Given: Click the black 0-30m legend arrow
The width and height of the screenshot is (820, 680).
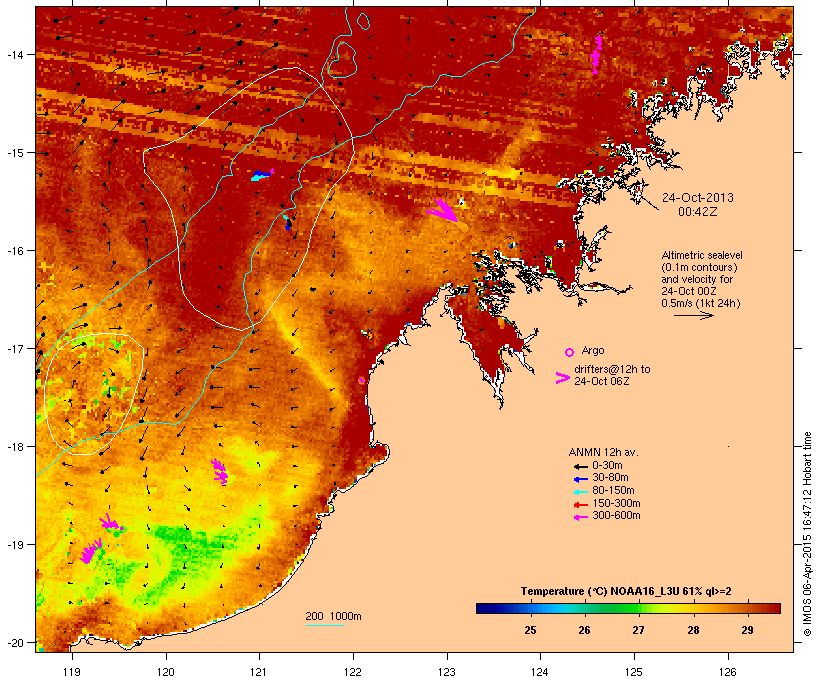Looking at the screenshot, I should coord(580,467).
